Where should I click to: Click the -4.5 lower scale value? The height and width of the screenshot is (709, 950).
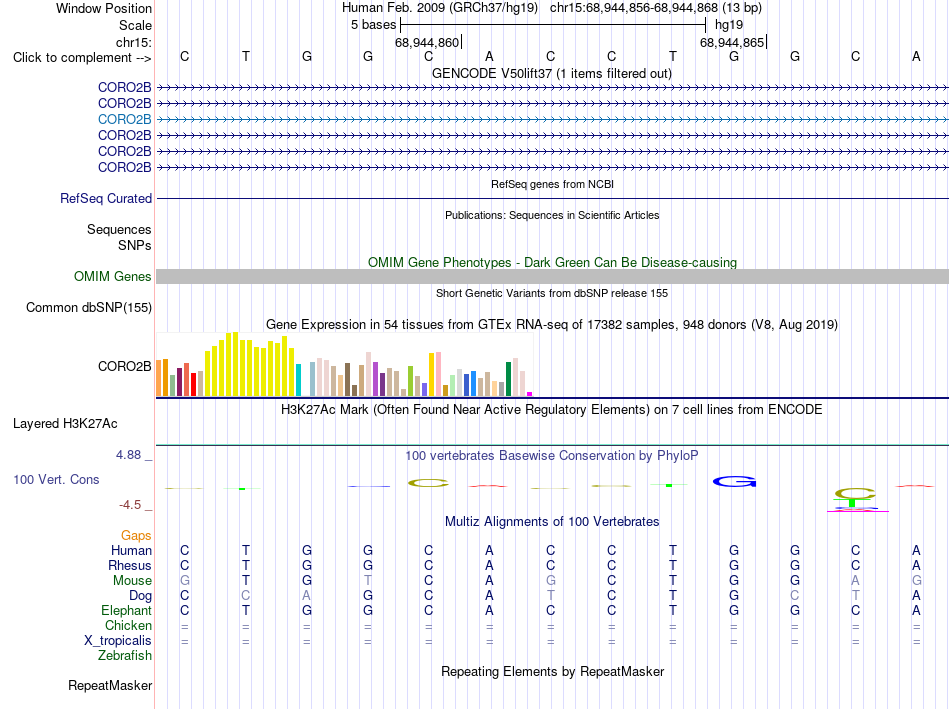130,505
